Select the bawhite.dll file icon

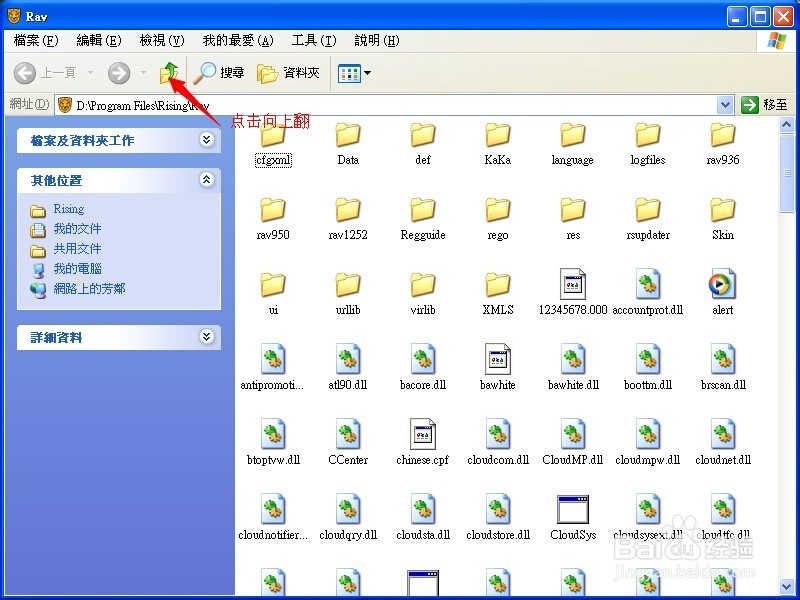(x=573, y=359)
